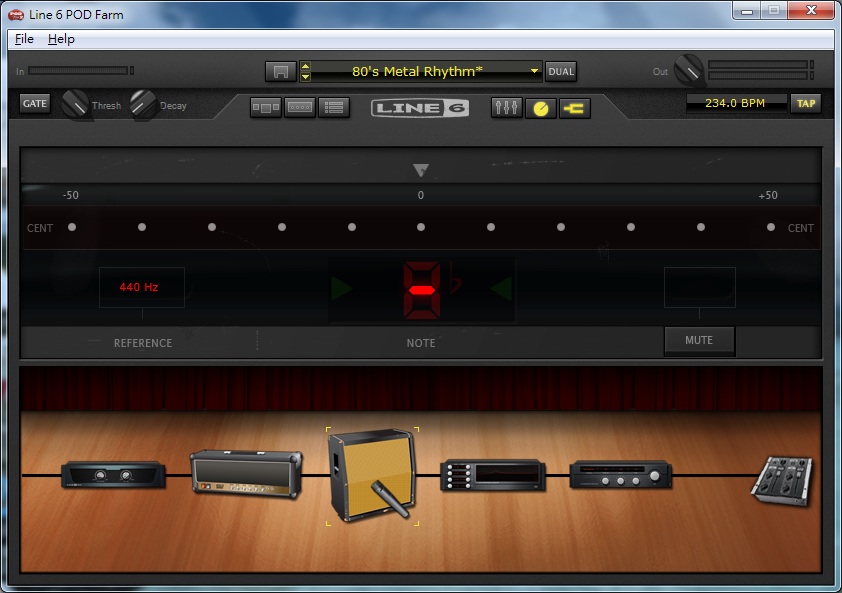
Task: Close the POD Farm window
Action: pos(811,10)
